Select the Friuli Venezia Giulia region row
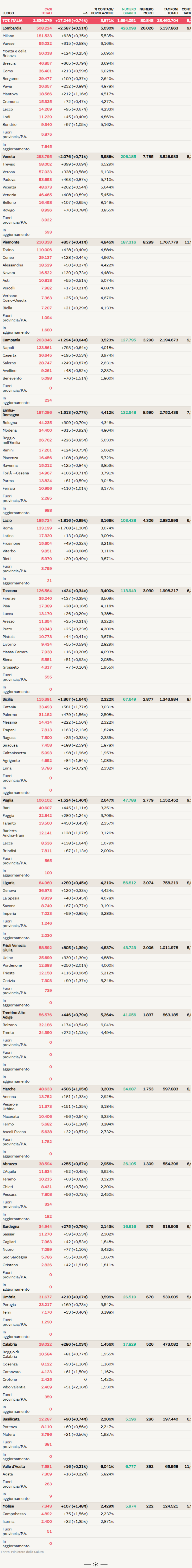The width and height of the screenshot is (192, 1568). coord(96,948)
